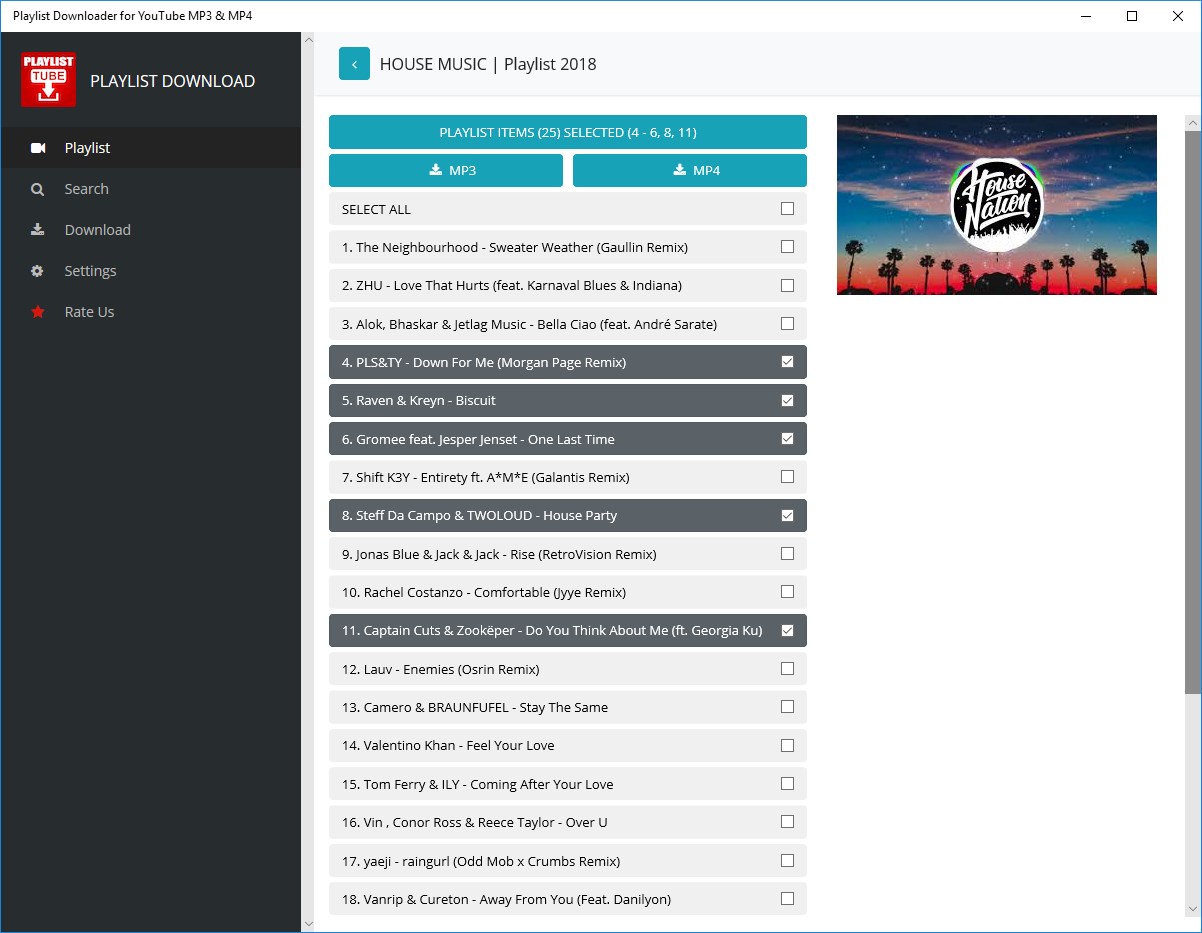Viewport: 1202px width, 933px height.
Task: Check Shift K3Y - Entirety checkbox
Action: 787,477
